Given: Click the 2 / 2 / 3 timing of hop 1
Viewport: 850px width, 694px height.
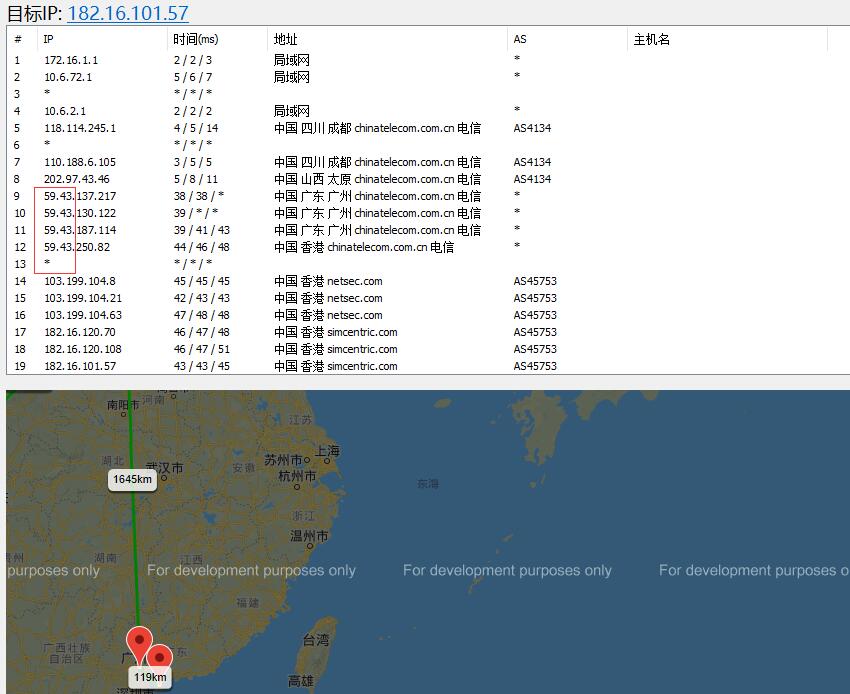Looking at the screenshot, I should click(x=193, y=60).
